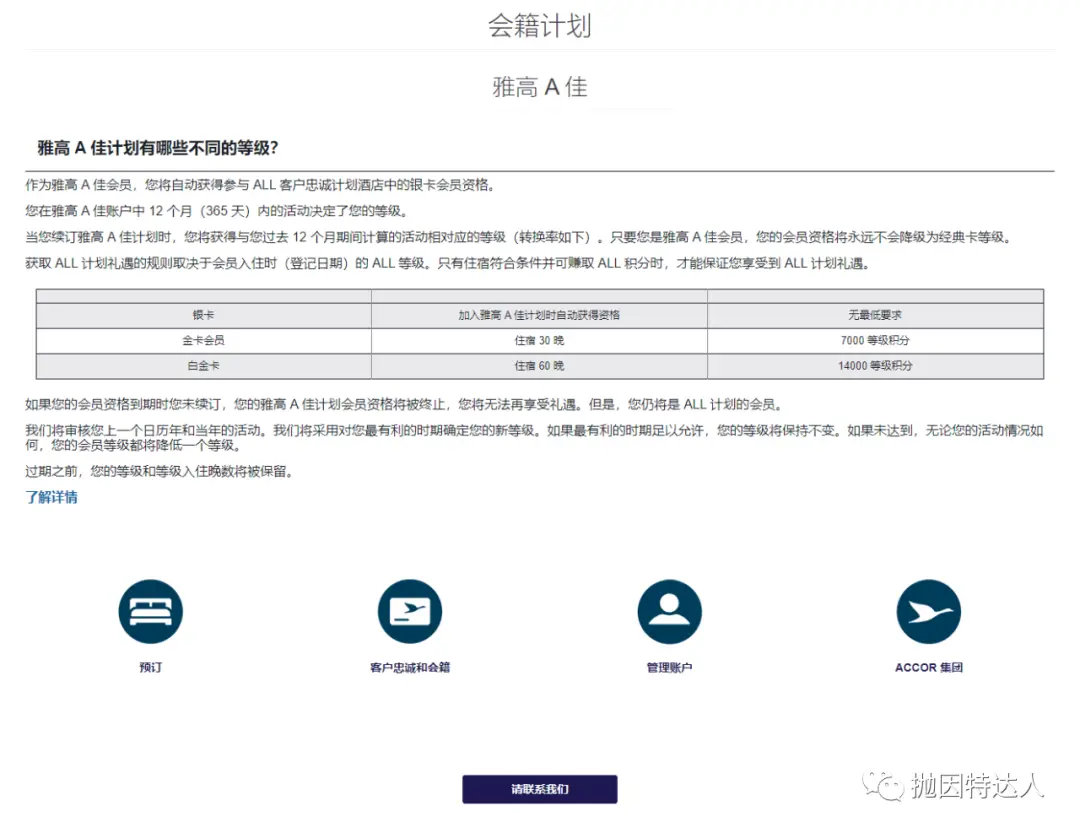This screenshot has height=833, width=1080.
Task: Select the 白金卡 tier row
Action: click(202, 365)
